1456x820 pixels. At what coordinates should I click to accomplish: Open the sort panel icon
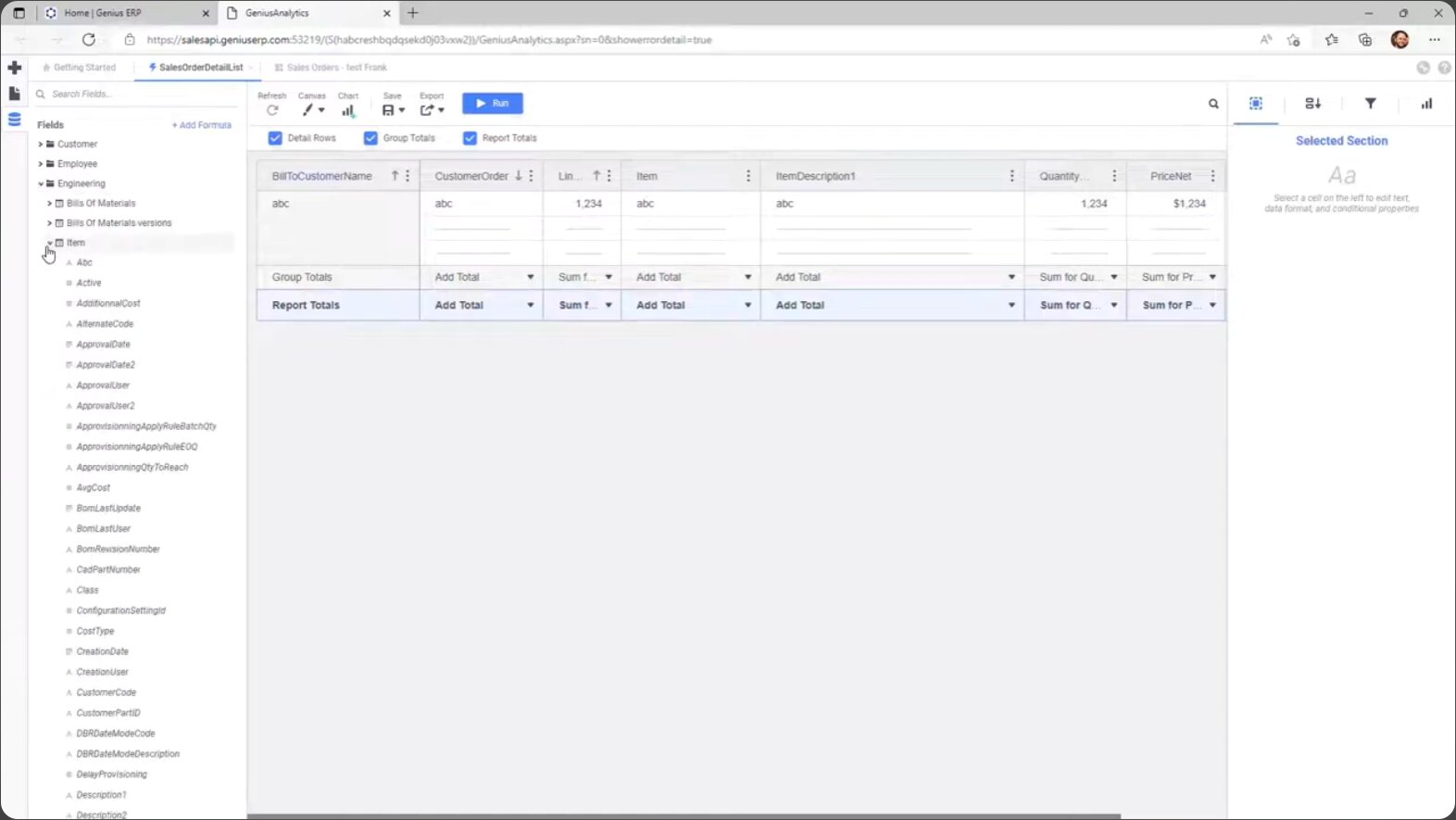coord(1312,104)
